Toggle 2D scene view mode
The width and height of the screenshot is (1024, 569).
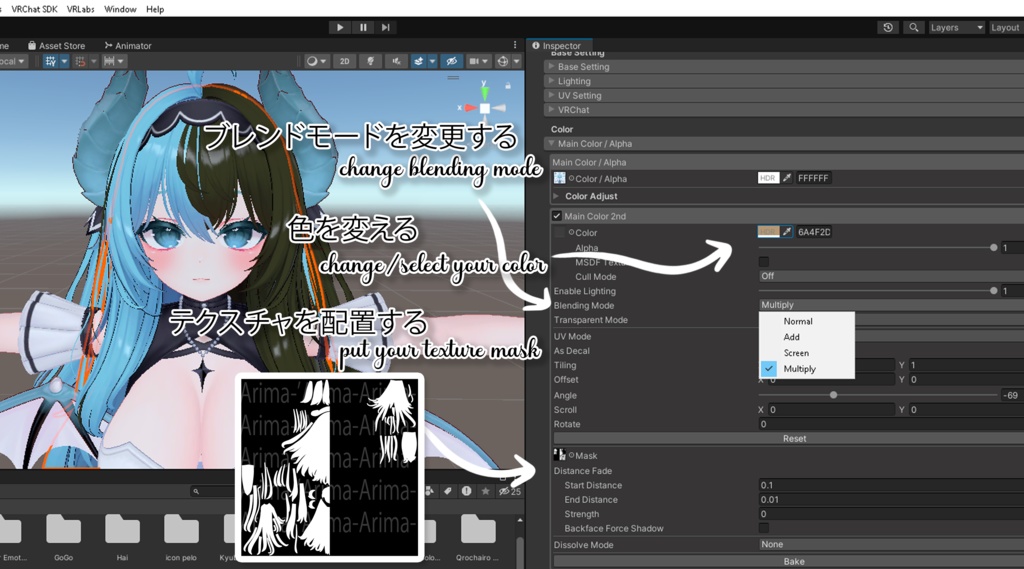[344, 61]
